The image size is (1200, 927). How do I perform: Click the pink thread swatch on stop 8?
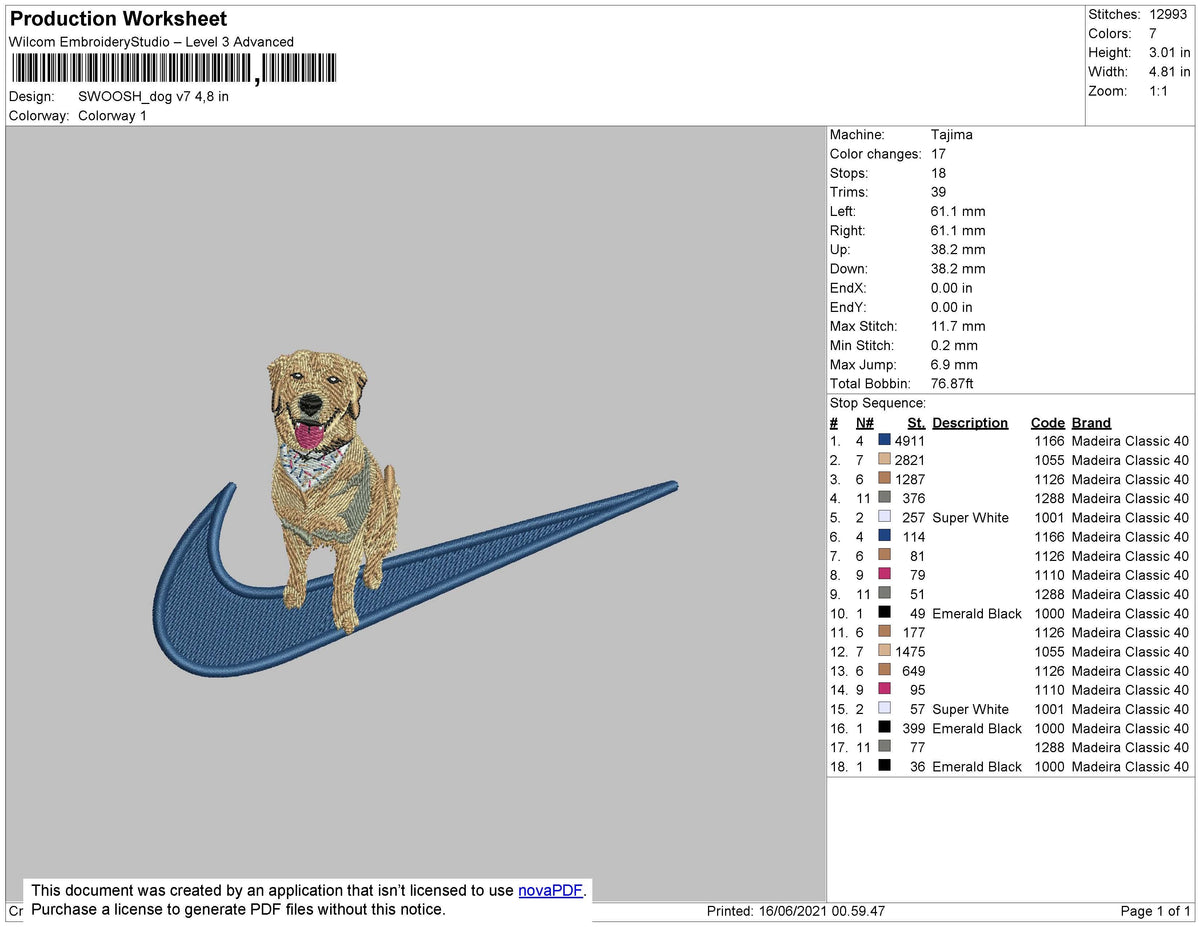(884, 575)
